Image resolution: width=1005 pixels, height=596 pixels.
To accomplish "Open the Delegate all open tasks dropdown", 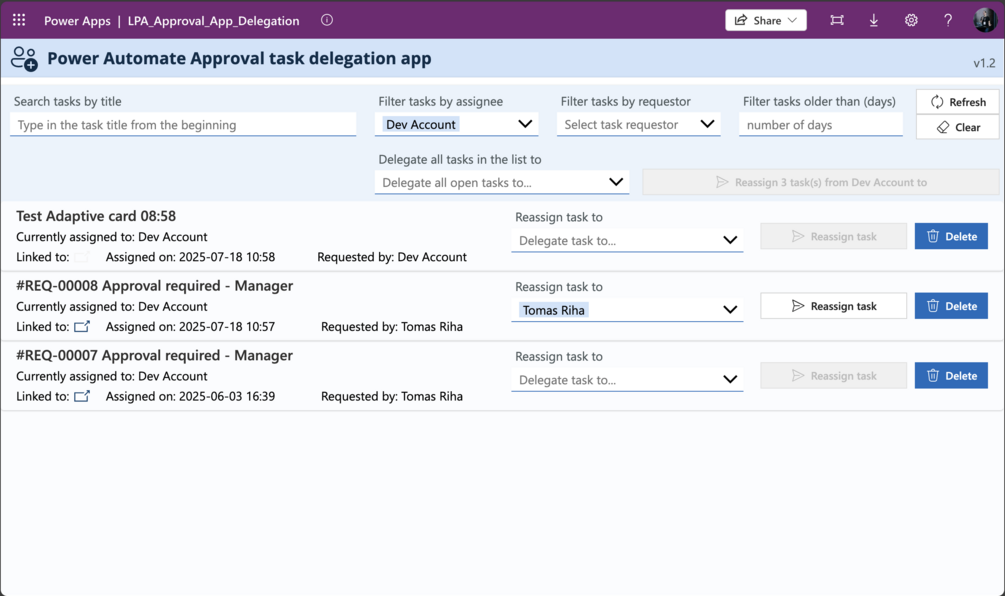I will [x=616, y=182].
